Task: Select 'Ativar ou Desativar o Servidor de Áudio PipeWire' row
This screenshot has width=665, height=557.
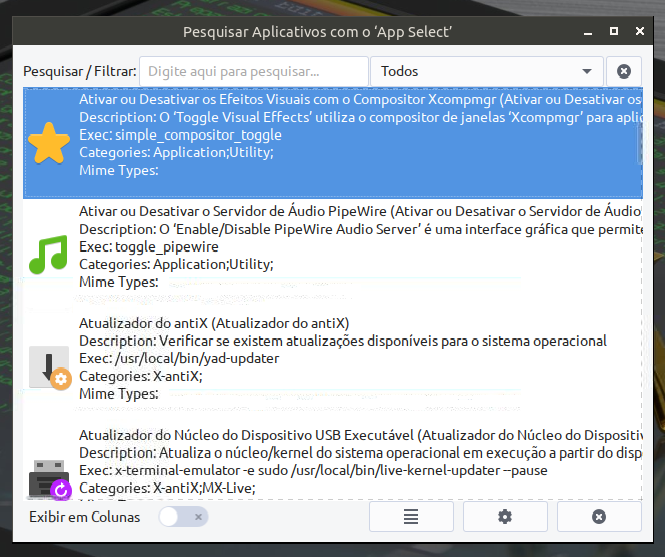Action: coord(333,255)
